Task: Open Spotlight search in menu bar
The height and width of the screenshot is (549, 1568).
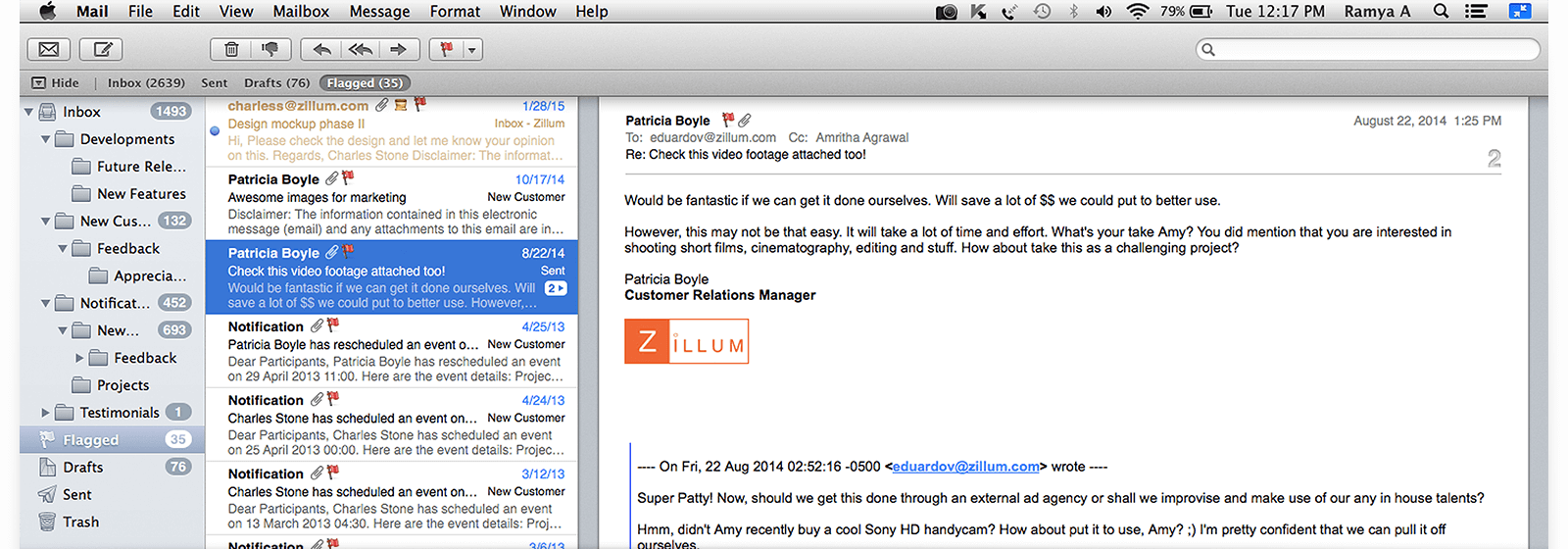Action: point(1441,12)
